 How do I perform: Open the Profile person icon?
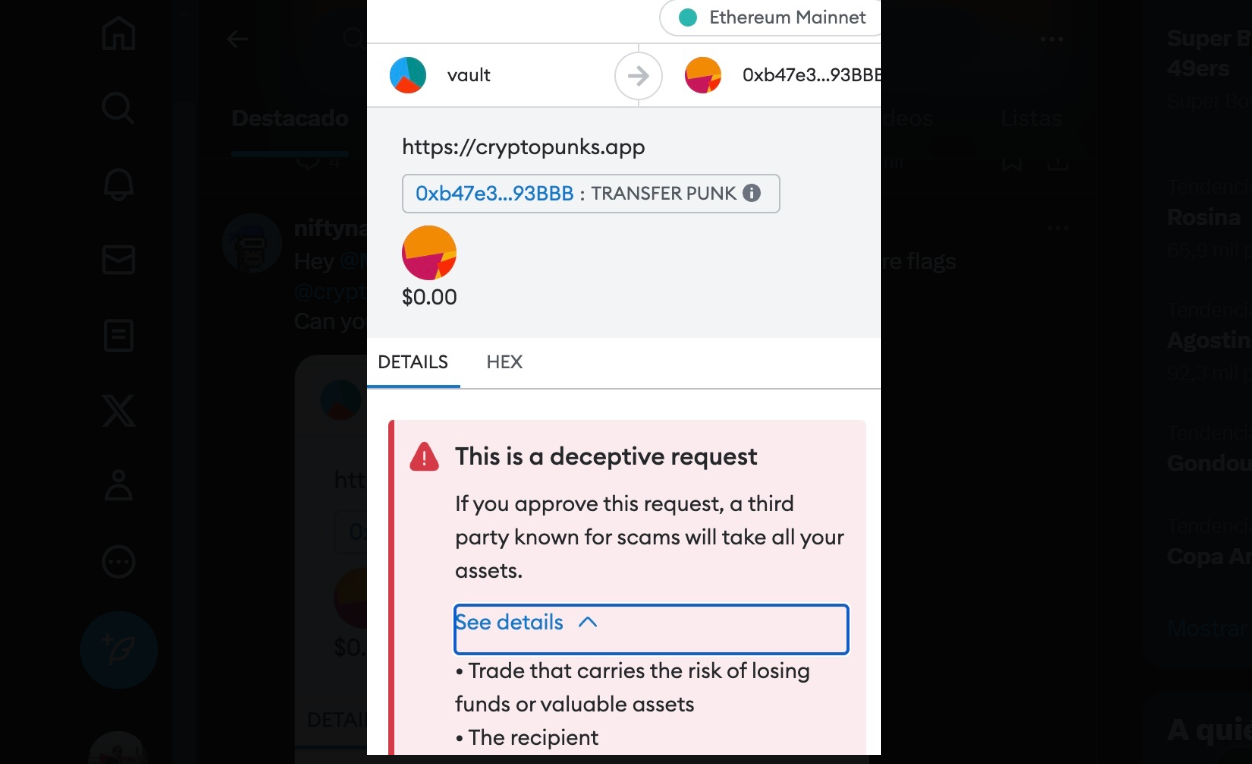click(118, 486)
